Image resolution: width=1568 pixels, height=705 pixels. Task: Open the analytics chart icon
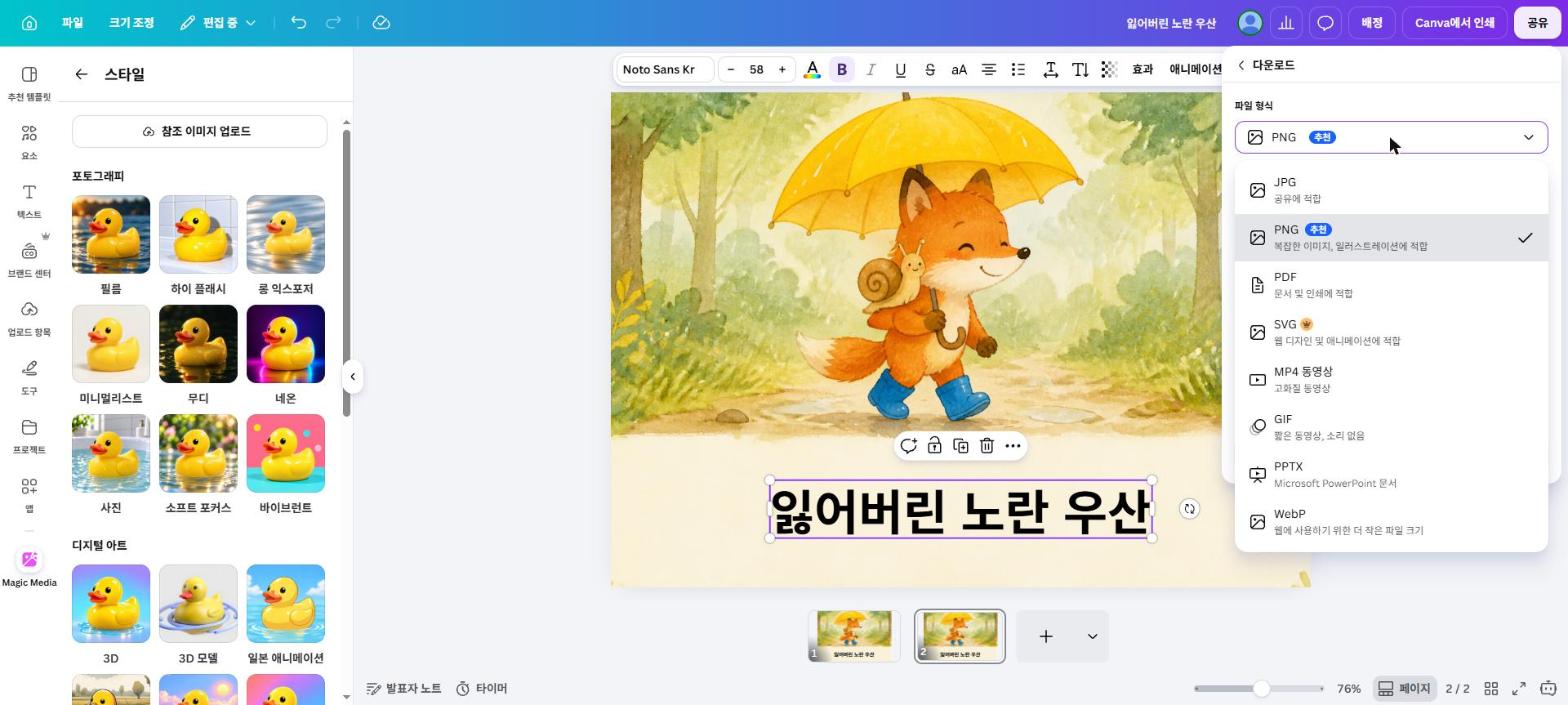tap(1286, 22)
